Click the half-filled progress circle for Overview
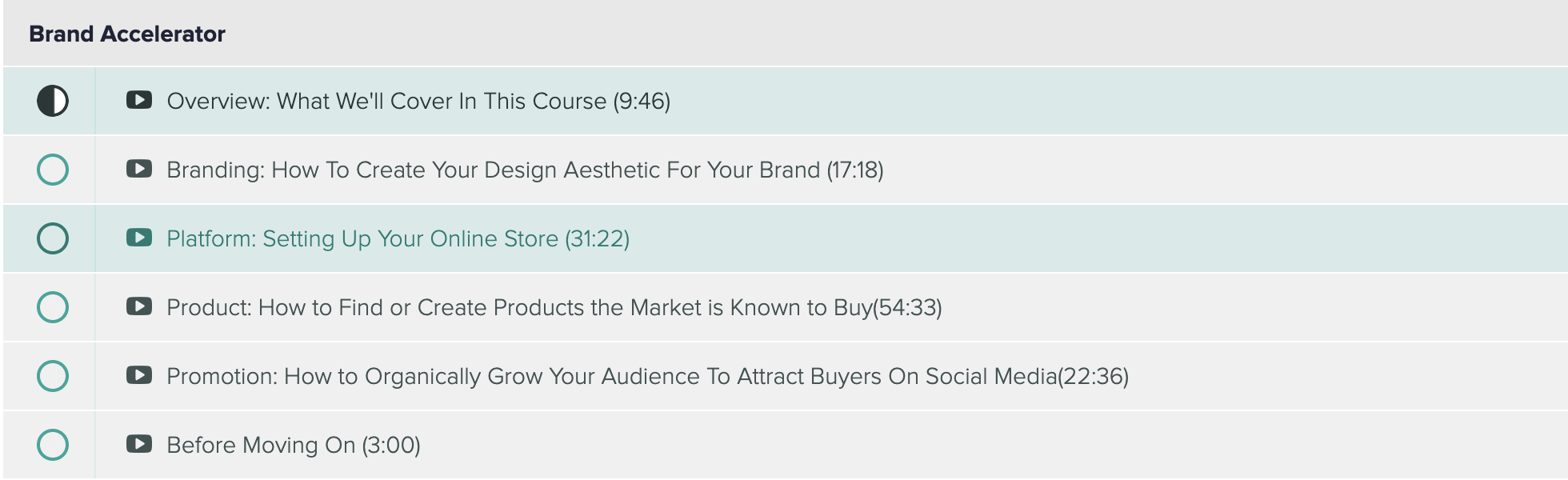This screenshot has width=1568, height=480. click(x=53, y=101)
